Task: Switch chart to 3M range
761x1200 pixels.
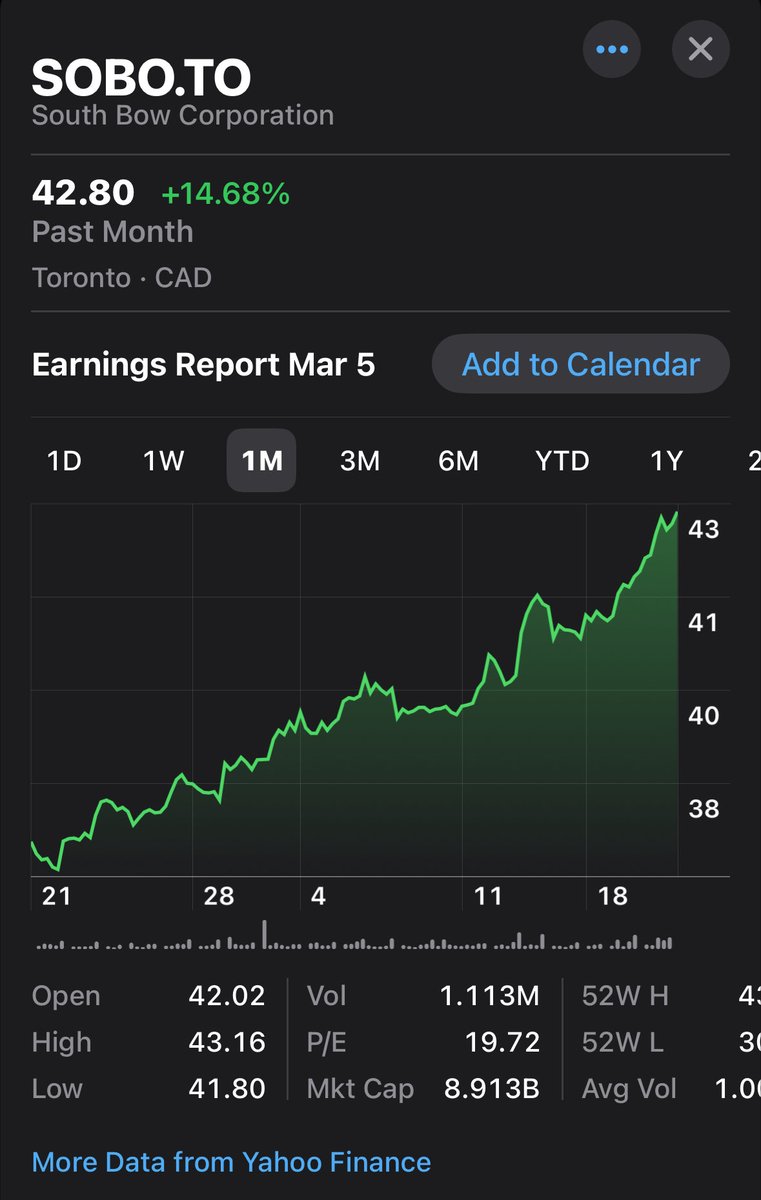Action: tap(360, 460)
